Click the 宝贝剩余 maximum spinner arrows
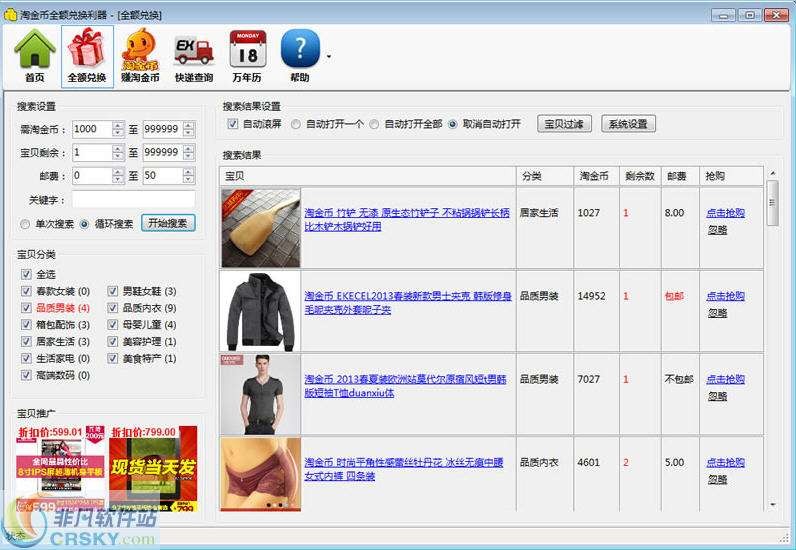The width and height of the screenshot is (796, 550). point(189,152)
